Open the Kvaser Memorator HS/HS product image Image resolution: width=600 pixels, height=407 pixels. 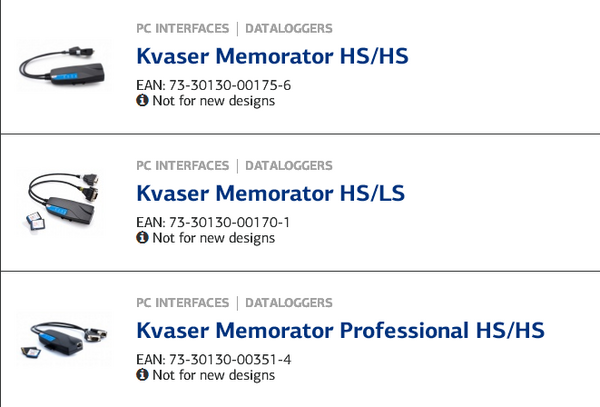64,65
